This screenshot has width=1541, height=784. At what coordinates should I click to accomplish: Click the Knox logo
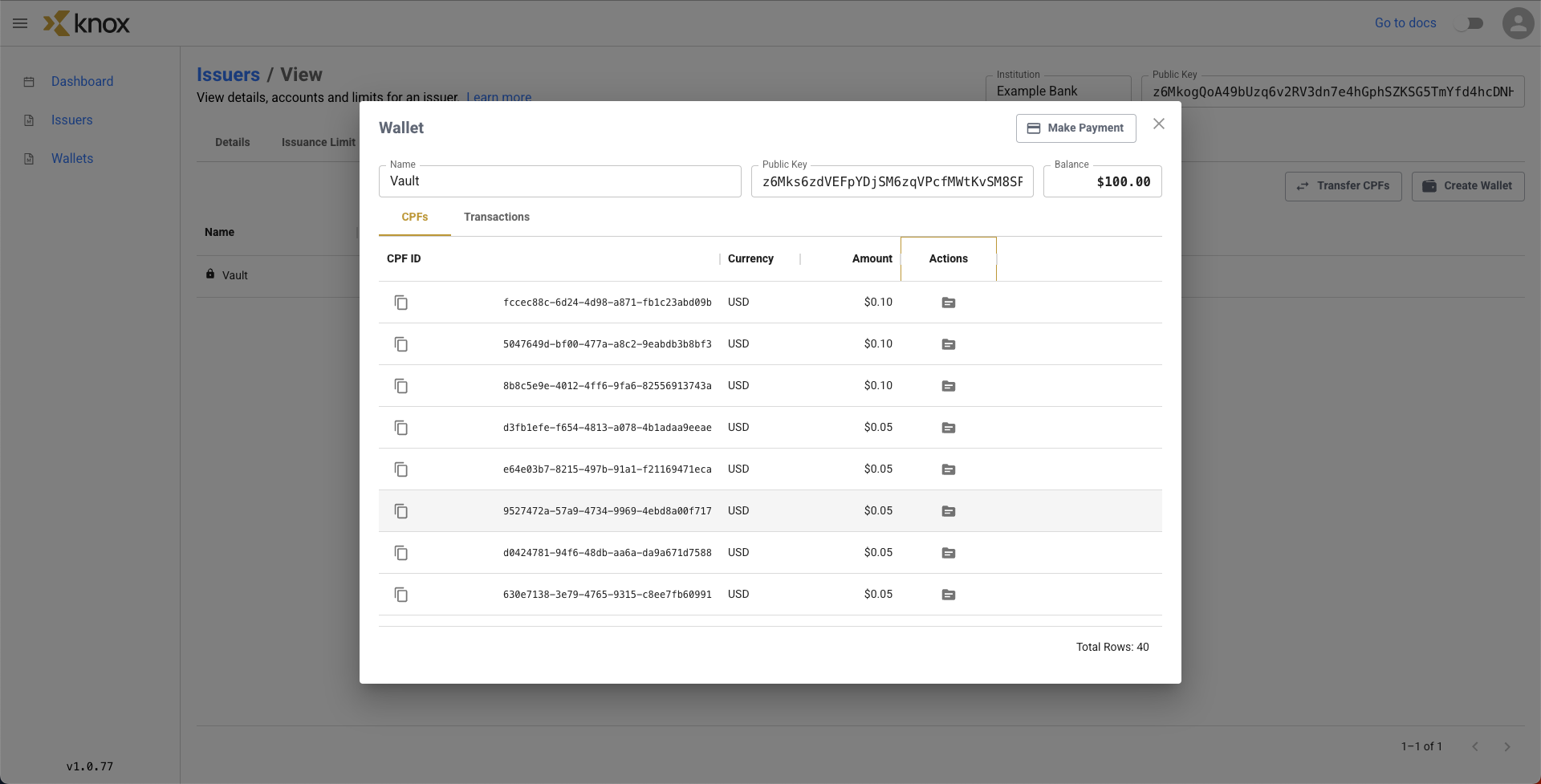pyautogui.click(x=87, y=23)
